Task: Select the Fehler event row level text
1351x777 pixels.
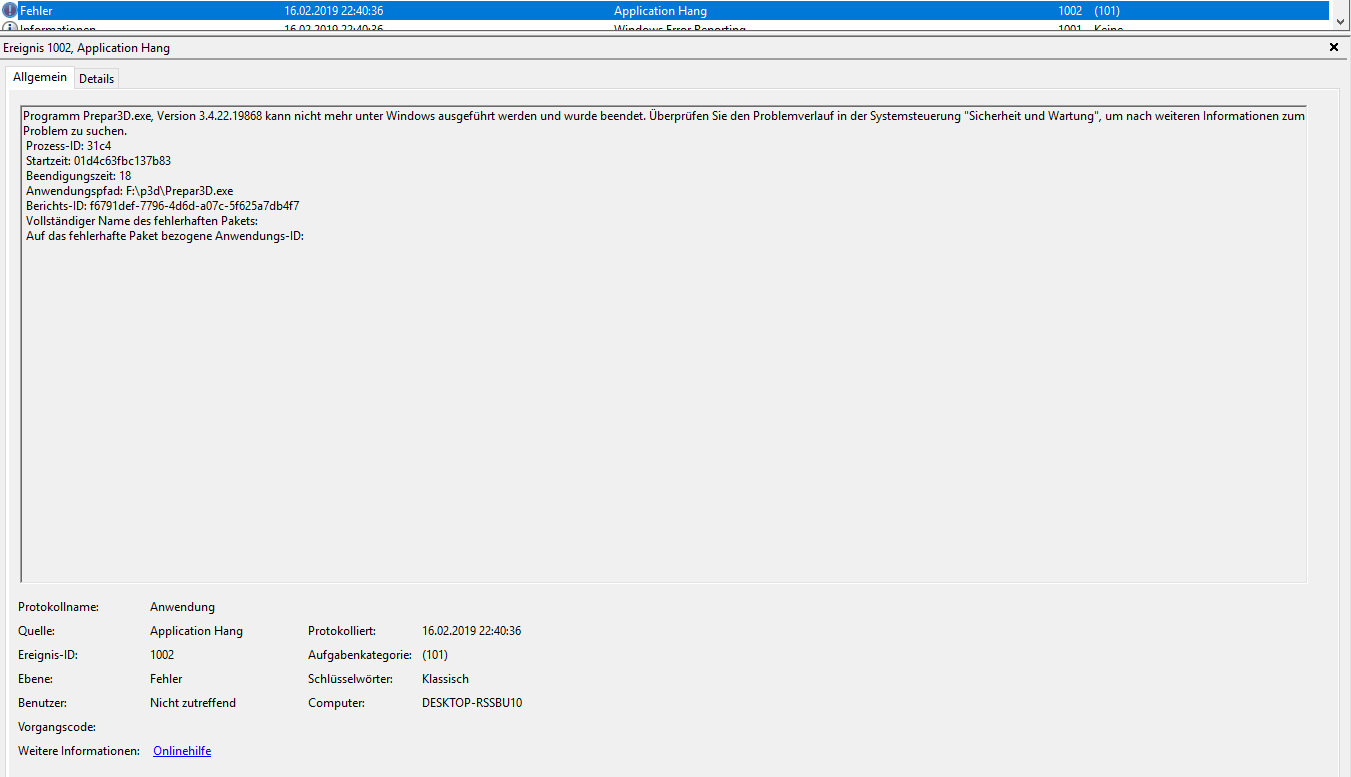Action: coord(37,11)
